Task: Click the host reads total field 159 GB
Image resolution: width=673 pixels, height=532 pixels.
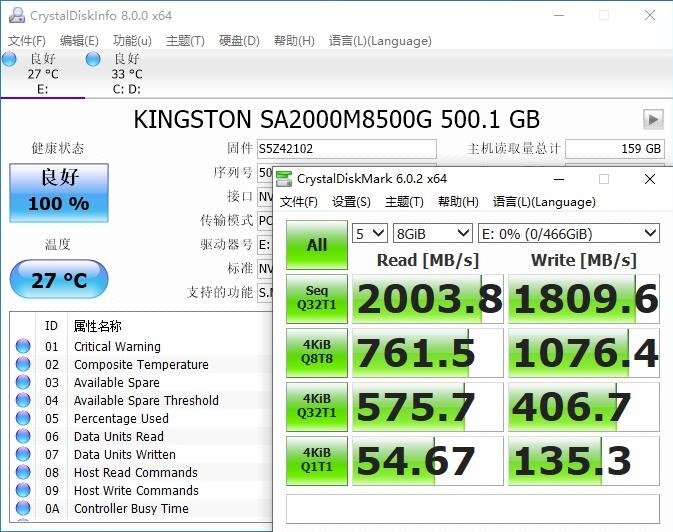Action: 615,149
